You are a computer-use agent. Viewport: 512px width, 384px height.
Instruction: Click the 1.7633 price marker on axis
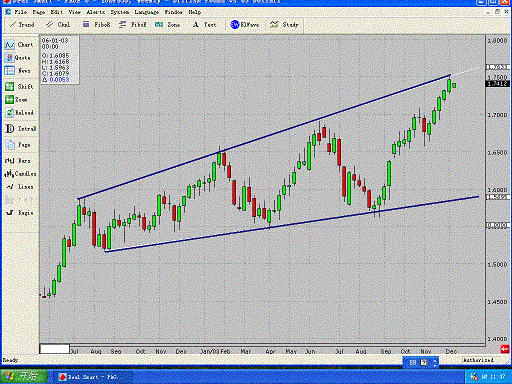[x=497, y=67]
